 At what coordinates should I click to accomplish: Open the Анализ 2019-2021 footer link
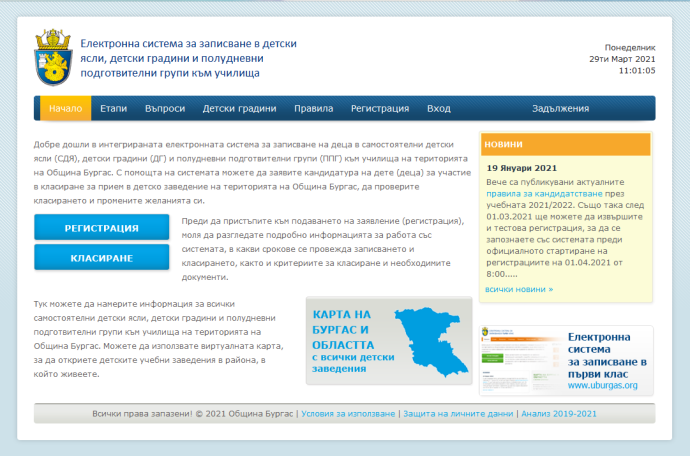coord(558,413)
